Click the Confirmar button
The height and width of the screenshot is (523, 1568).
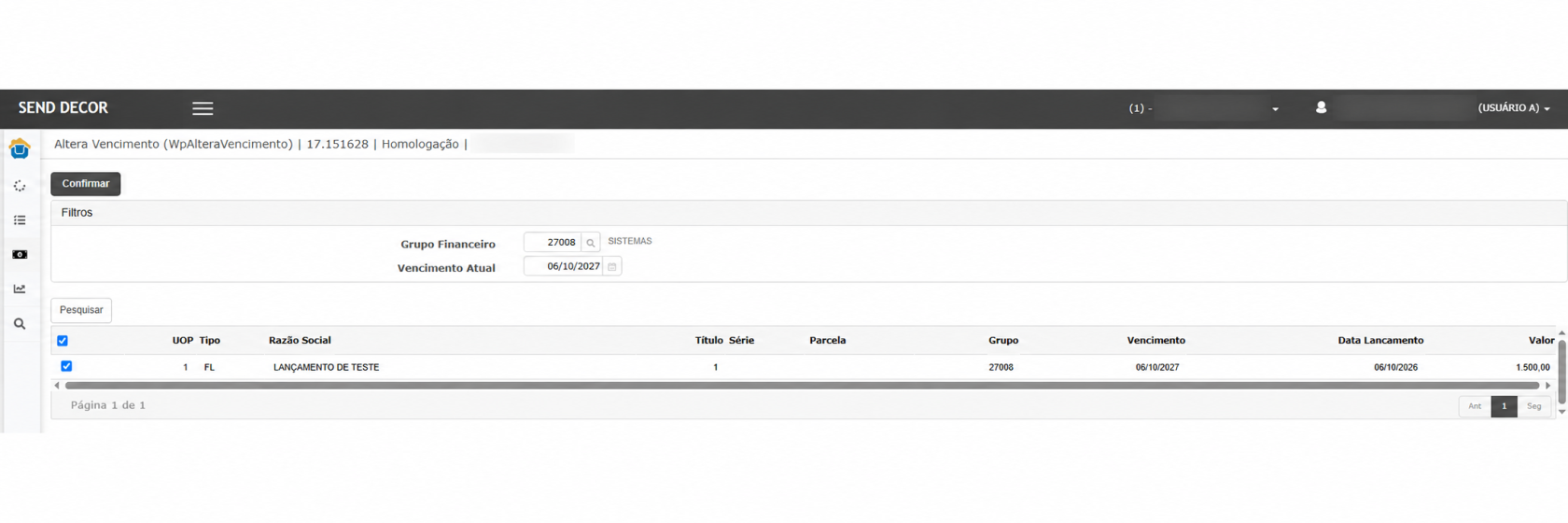86,184
